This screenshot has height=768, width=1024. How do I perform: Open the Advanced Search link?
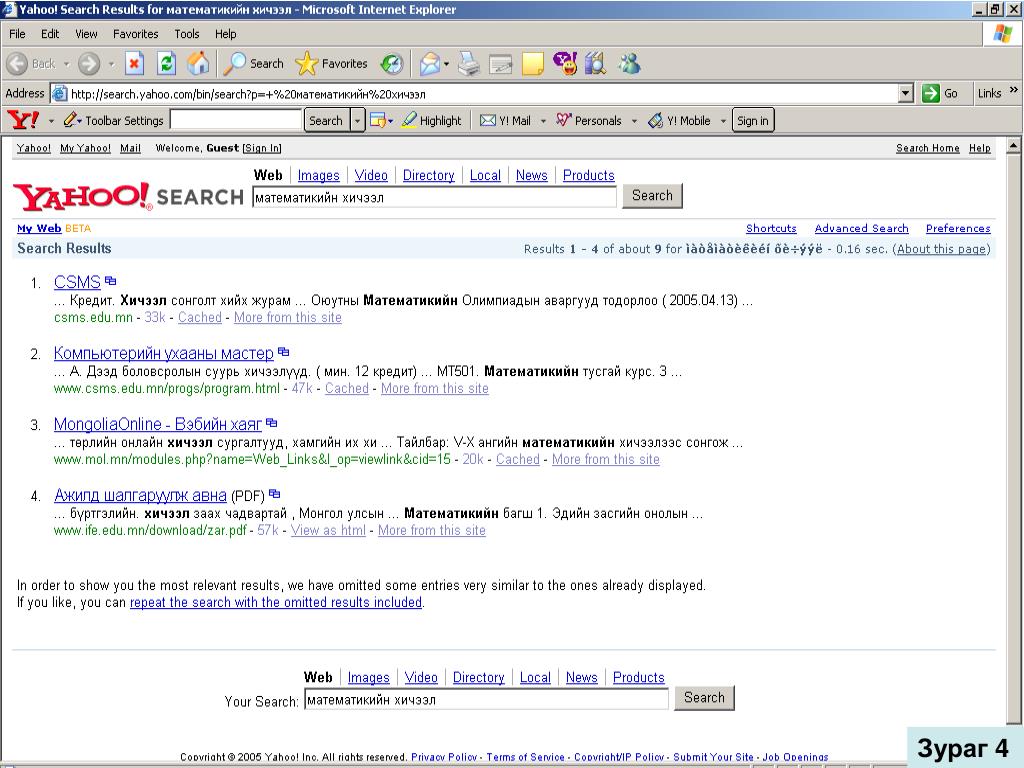(861, 228)
